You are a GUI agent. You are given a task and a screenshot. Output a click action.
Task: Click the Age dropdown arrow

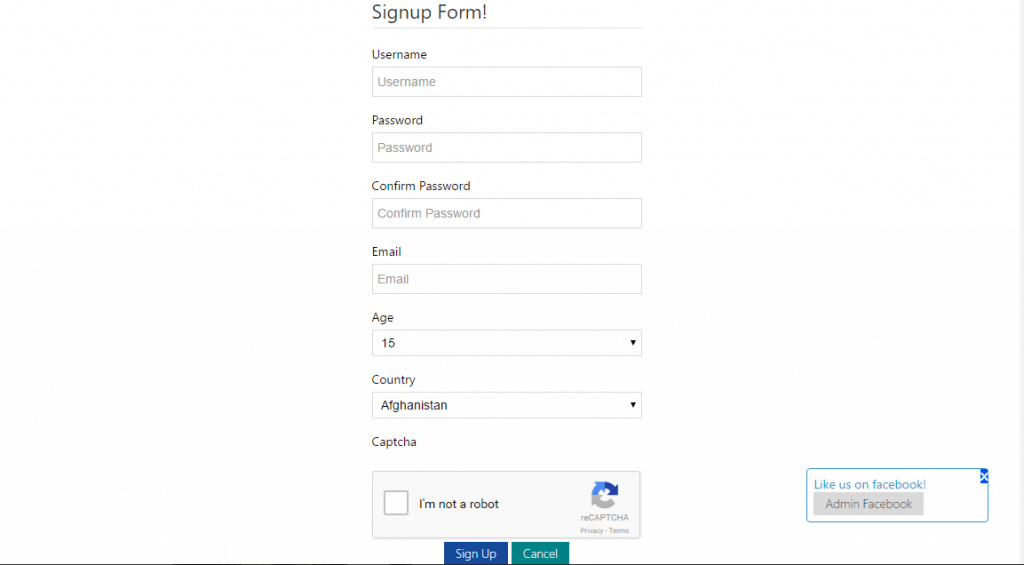click(633, 343)
